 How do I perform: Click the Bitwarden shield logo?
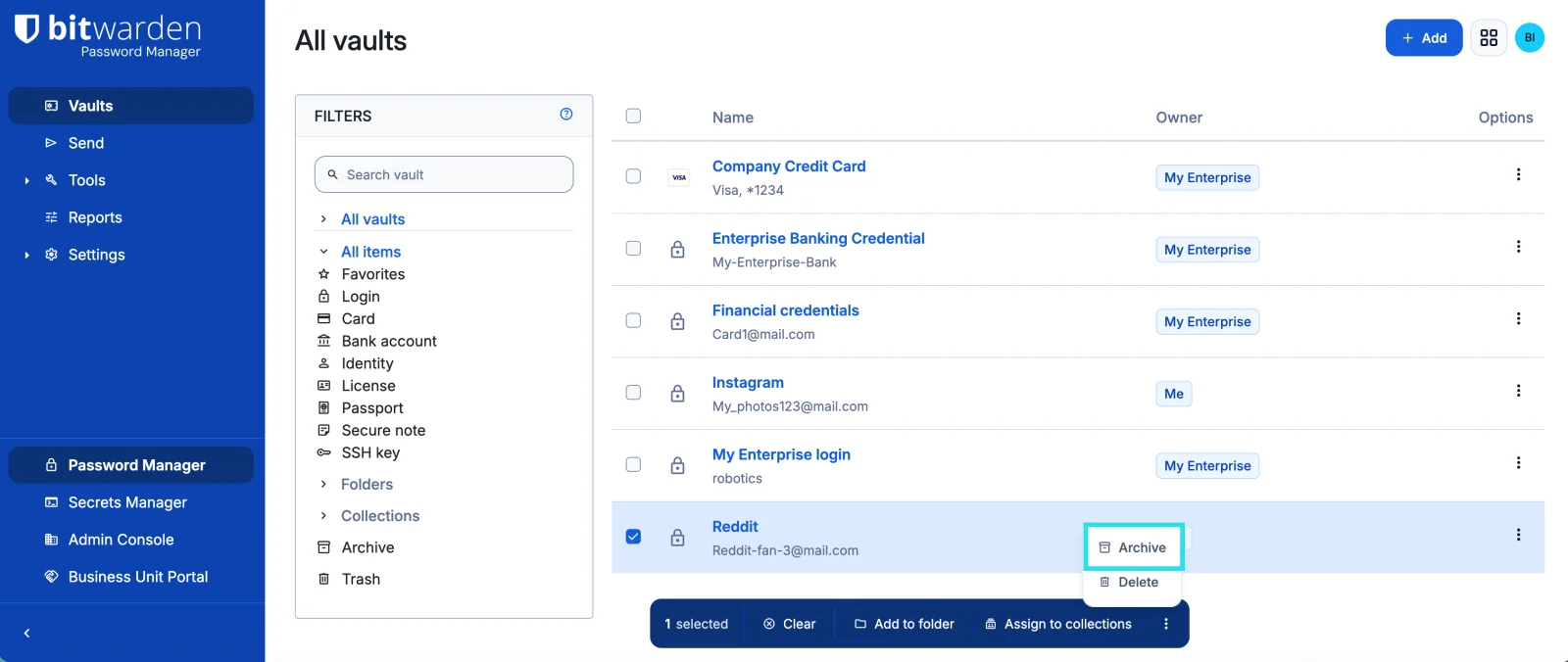pyautogui.click(x=26, y=29)
